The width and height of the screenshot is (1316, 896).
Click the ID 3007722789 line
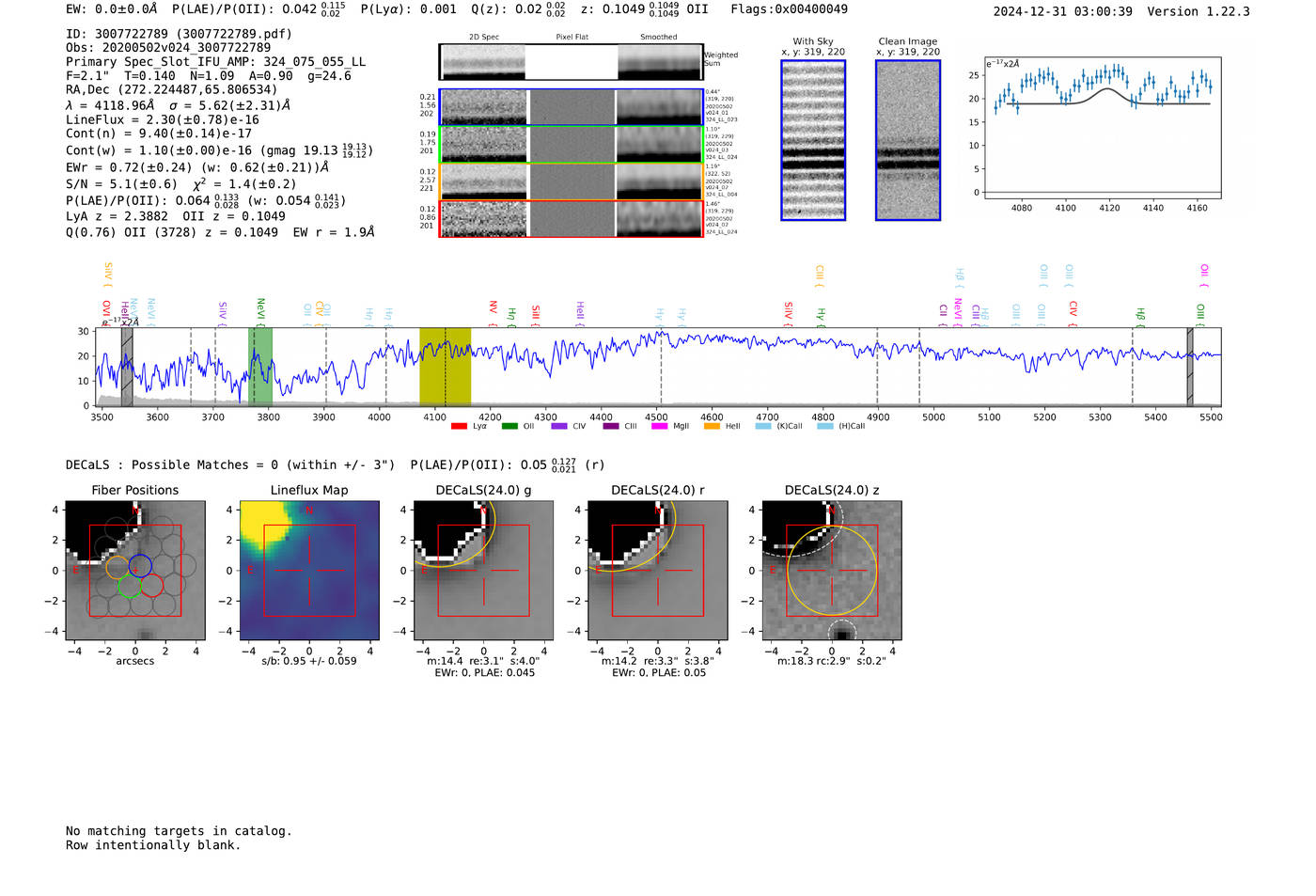(x=179, y=34)
